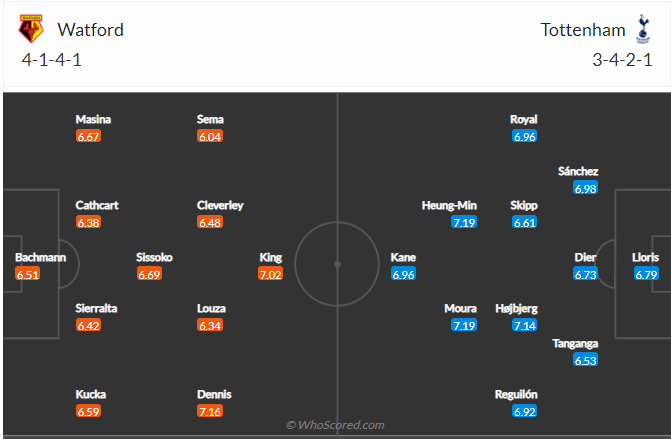Click Højbjerg's 7.14 rating badge
671x439 pixels.
tap(525, 326)
